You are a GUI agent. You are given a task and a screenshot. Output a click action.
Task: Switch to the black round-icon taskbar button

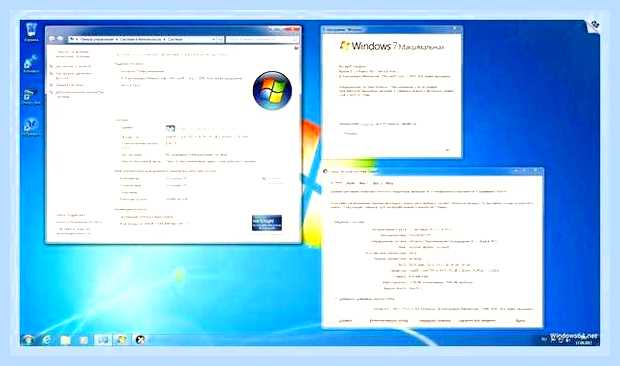(140, 340)
